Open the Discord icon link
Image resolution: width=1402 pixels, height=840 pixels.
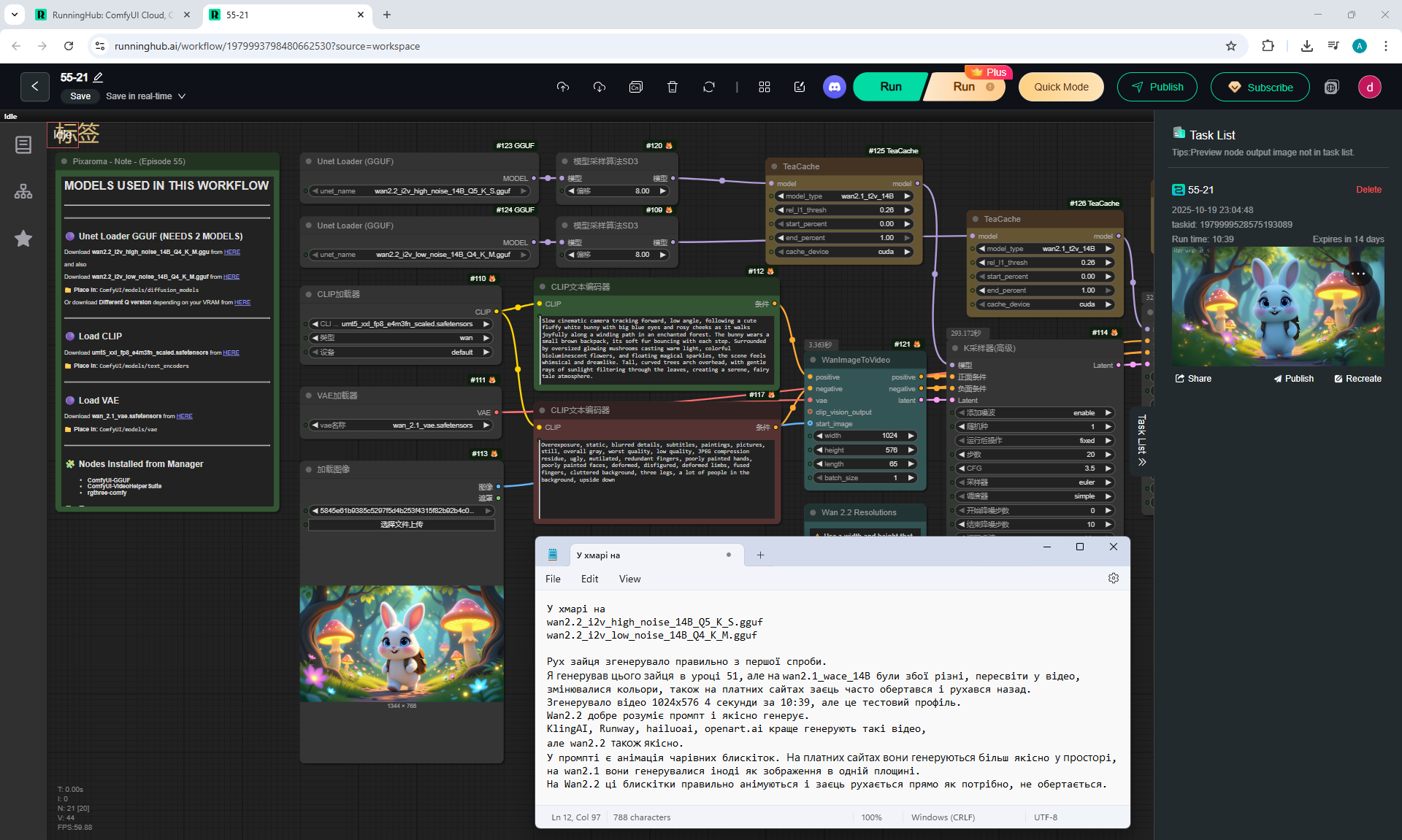click(x=835, y=87)
